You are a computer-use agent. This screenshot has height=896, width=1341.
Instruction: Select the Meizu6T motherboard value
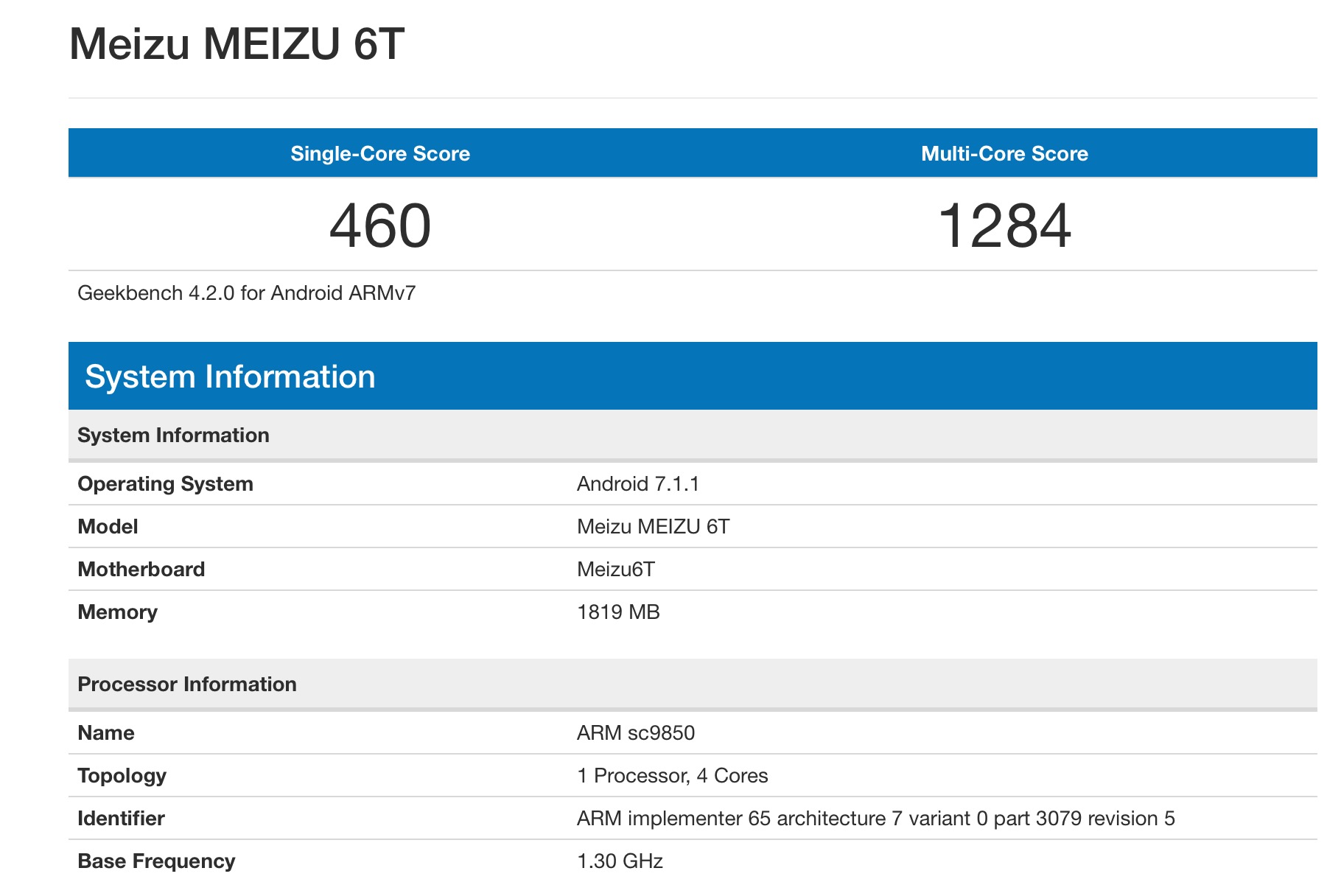coord(616,570)
